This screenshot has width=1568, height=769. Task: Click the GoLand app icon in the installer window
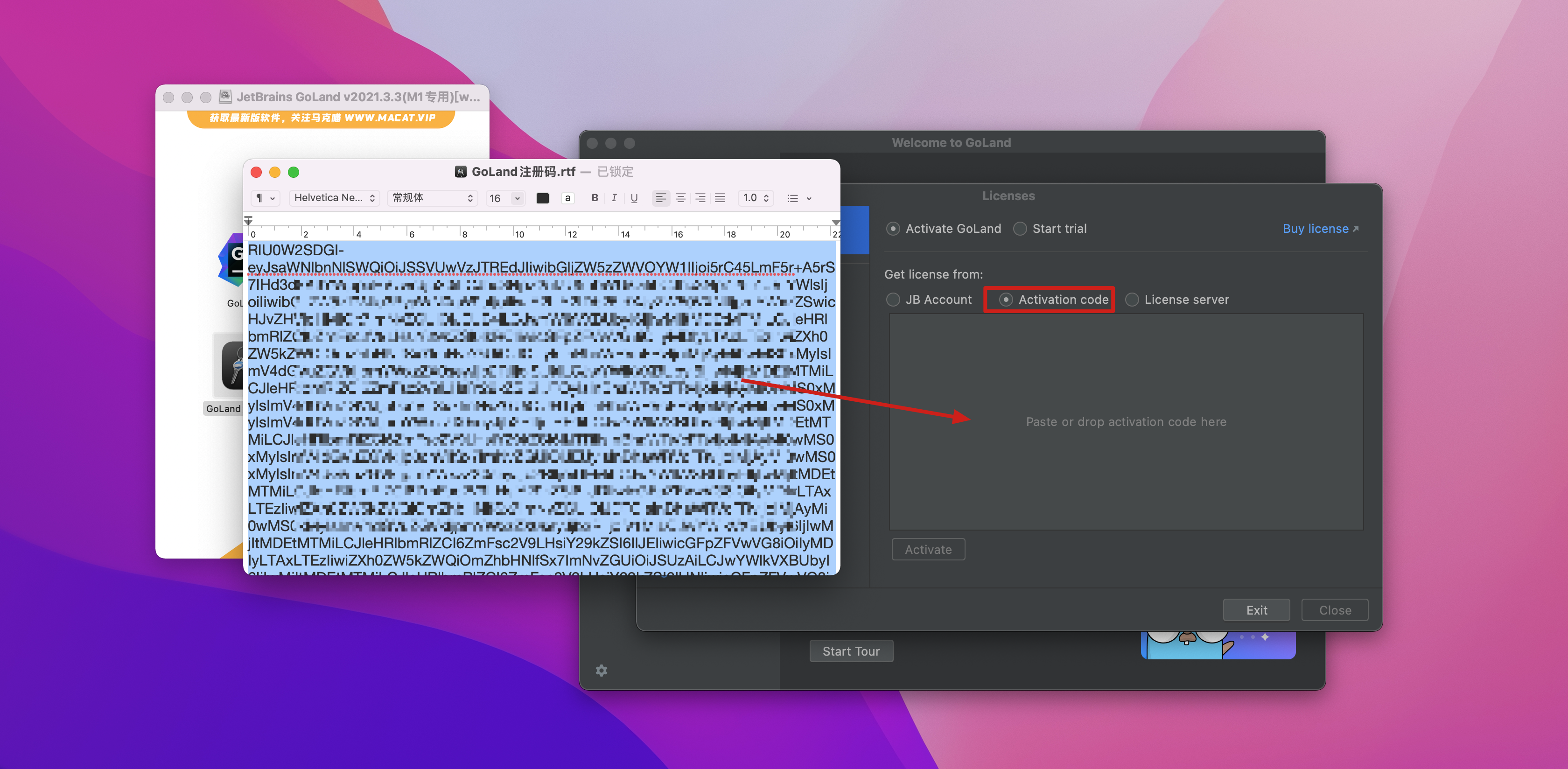click(231, 260)
